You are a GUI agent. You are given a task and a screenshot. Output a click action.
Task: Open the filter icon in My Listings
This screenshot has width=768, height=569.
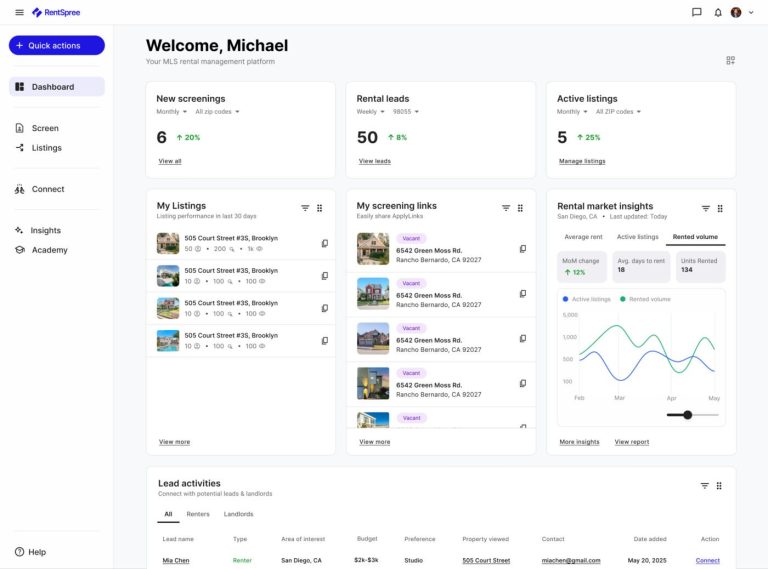pyautogui.click(x=305, y=208)
